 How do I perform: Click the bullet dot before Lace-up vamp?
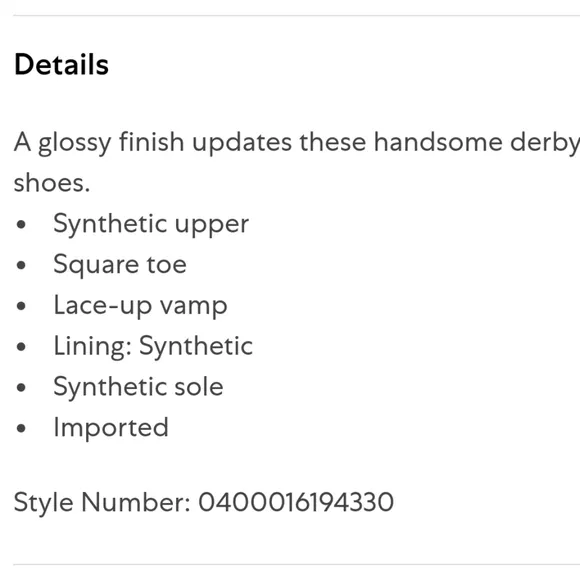pyautogui.click(x=21, y=306)
